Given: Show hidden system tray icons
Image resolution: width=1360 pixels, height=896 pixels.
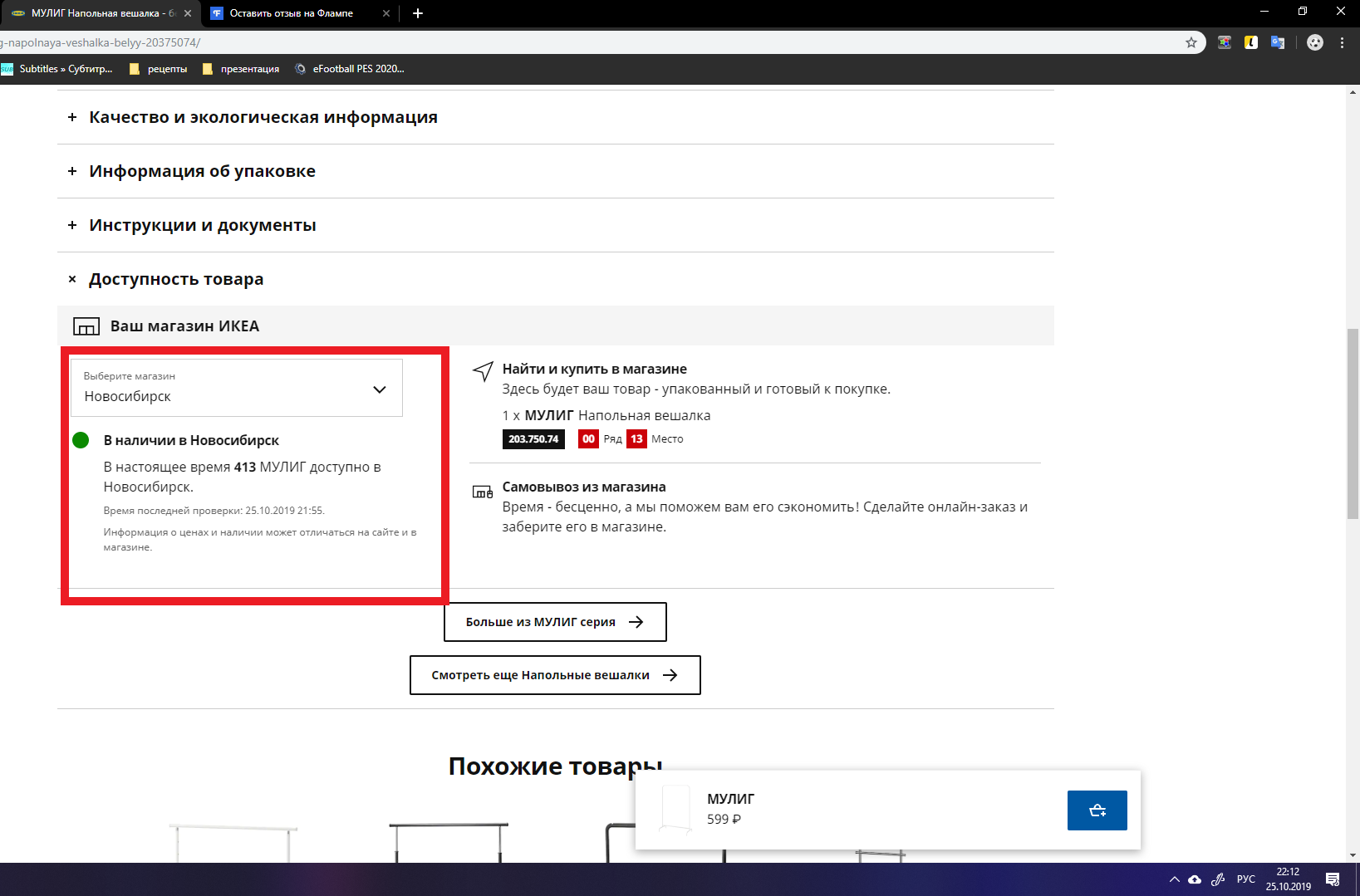Looking at the screenshot, I should 1174,879.
